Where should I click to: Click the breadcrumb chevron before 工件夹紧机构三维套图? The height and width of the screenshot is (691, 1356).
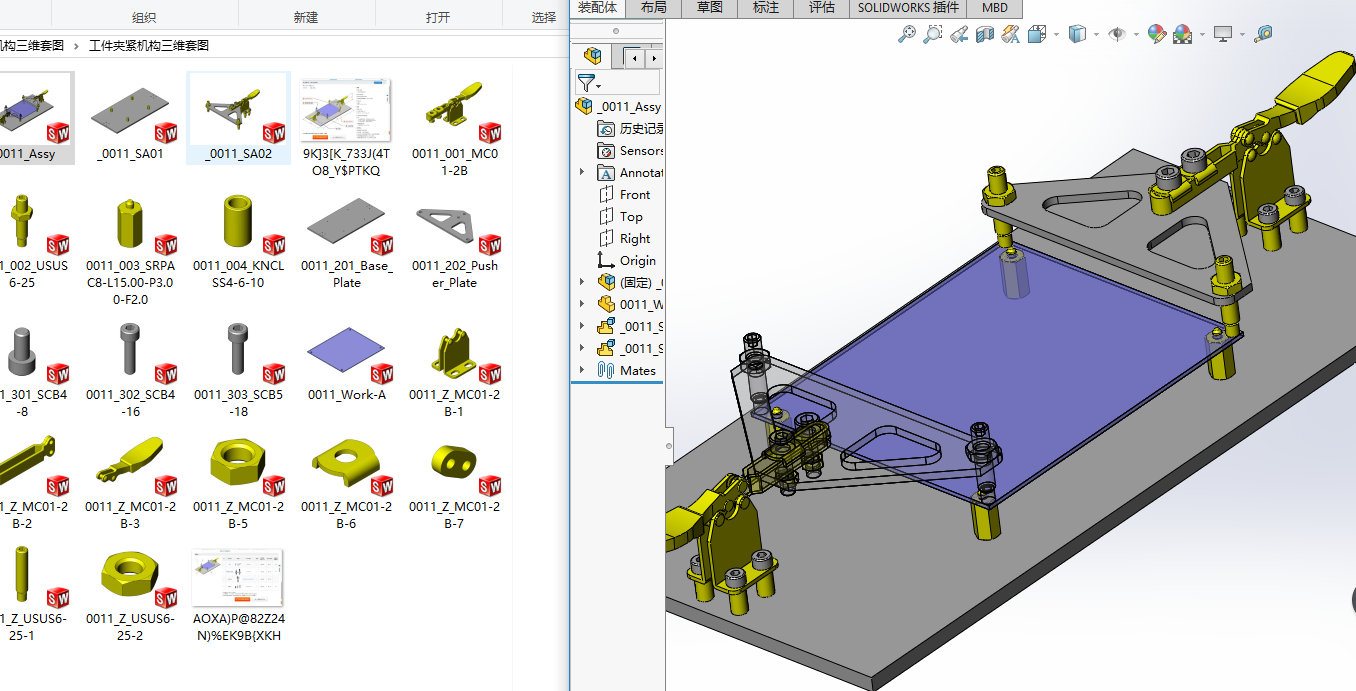(77, 46)
